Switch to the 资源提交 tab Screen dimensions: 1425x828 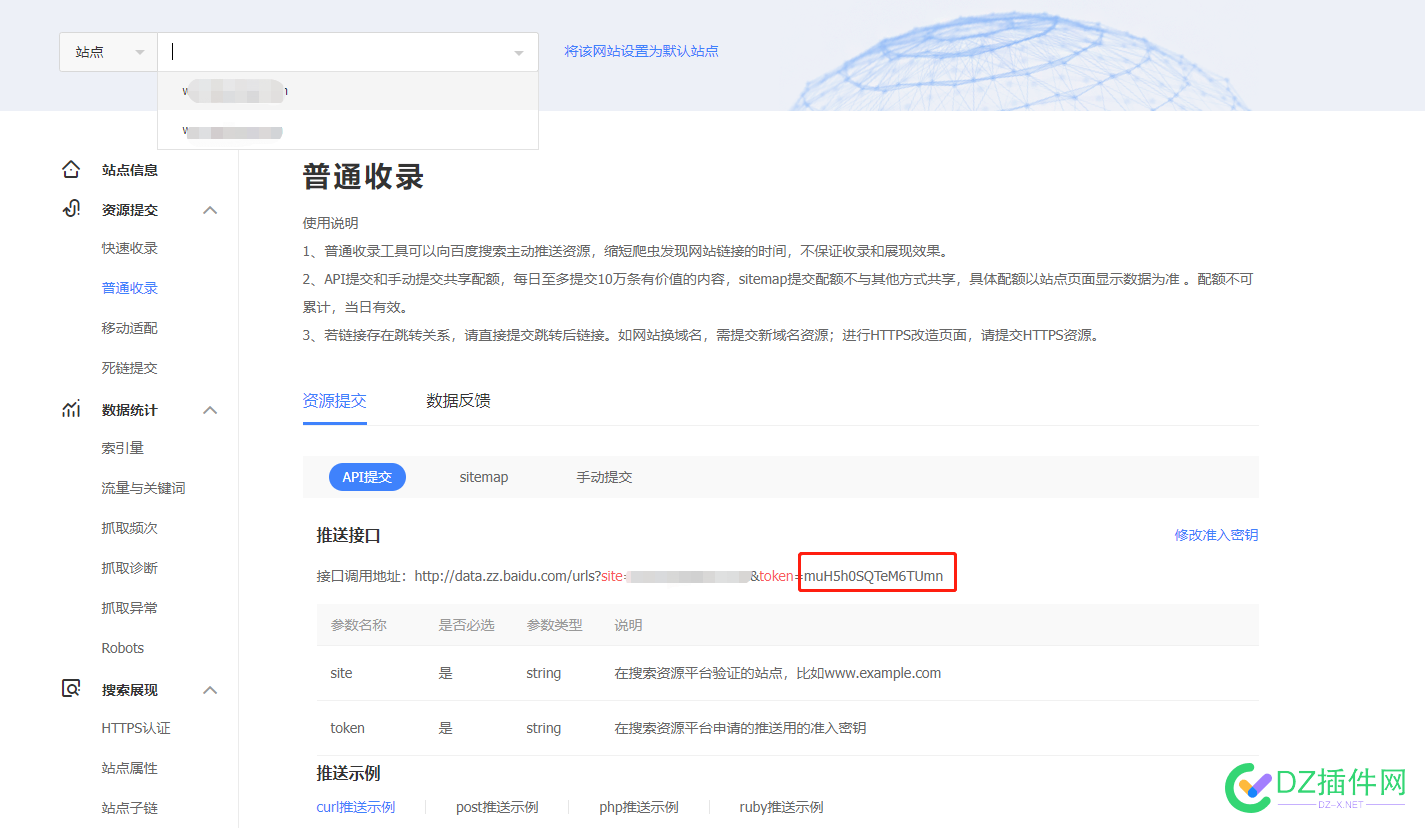click(x=335, y=401)
